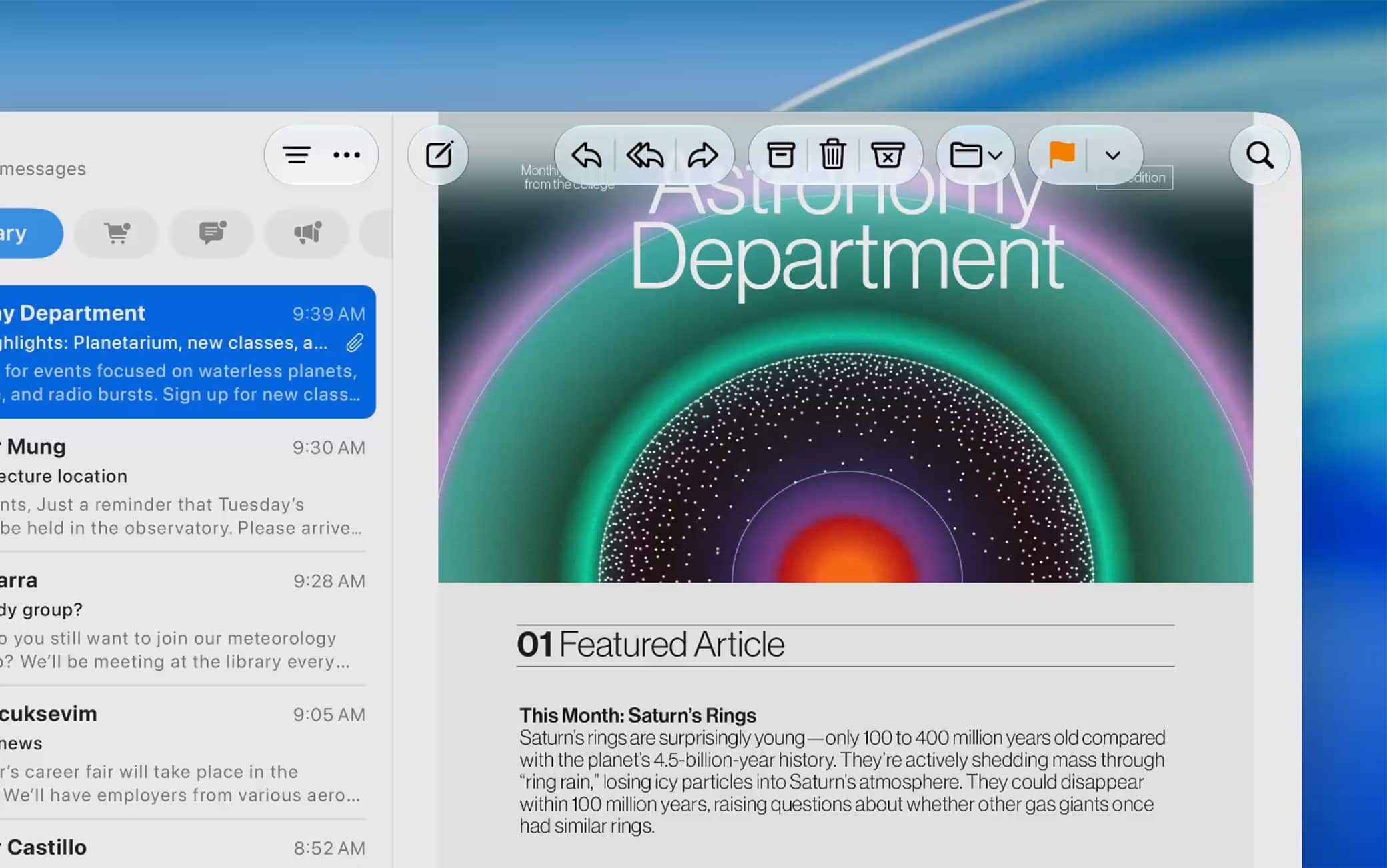
Task: Open the 9:05 AM career fair email
Action: (x=183, y=753)
